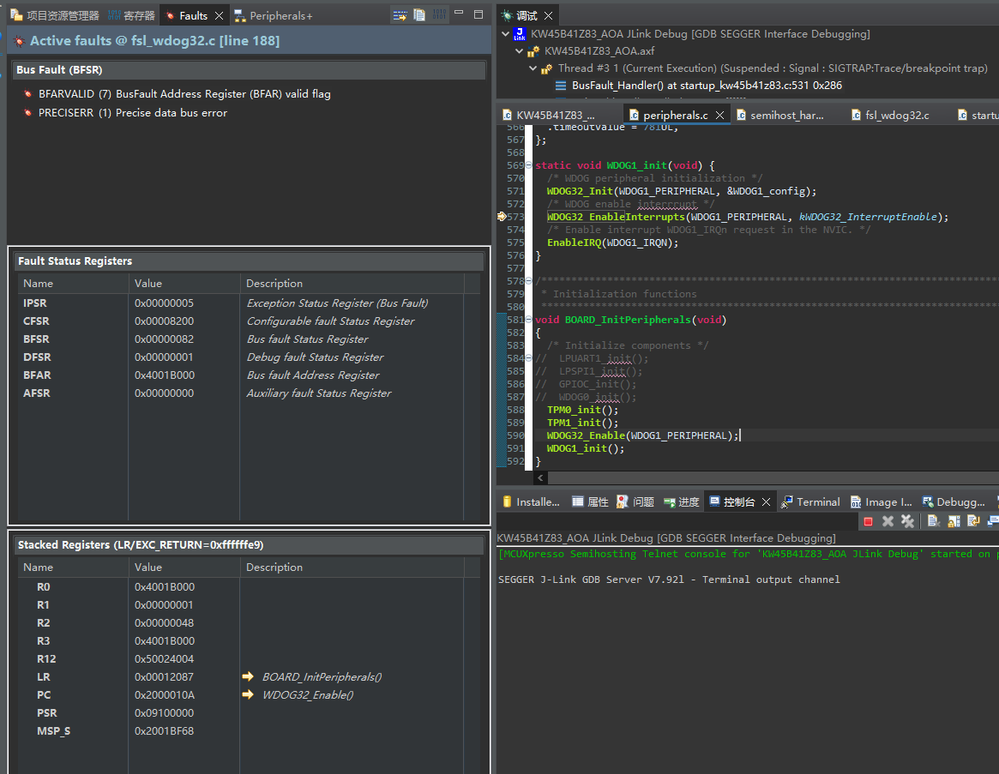Click Remove Launch gray X icon
Viewport: 999px width, 774px height.
point(888,521)
